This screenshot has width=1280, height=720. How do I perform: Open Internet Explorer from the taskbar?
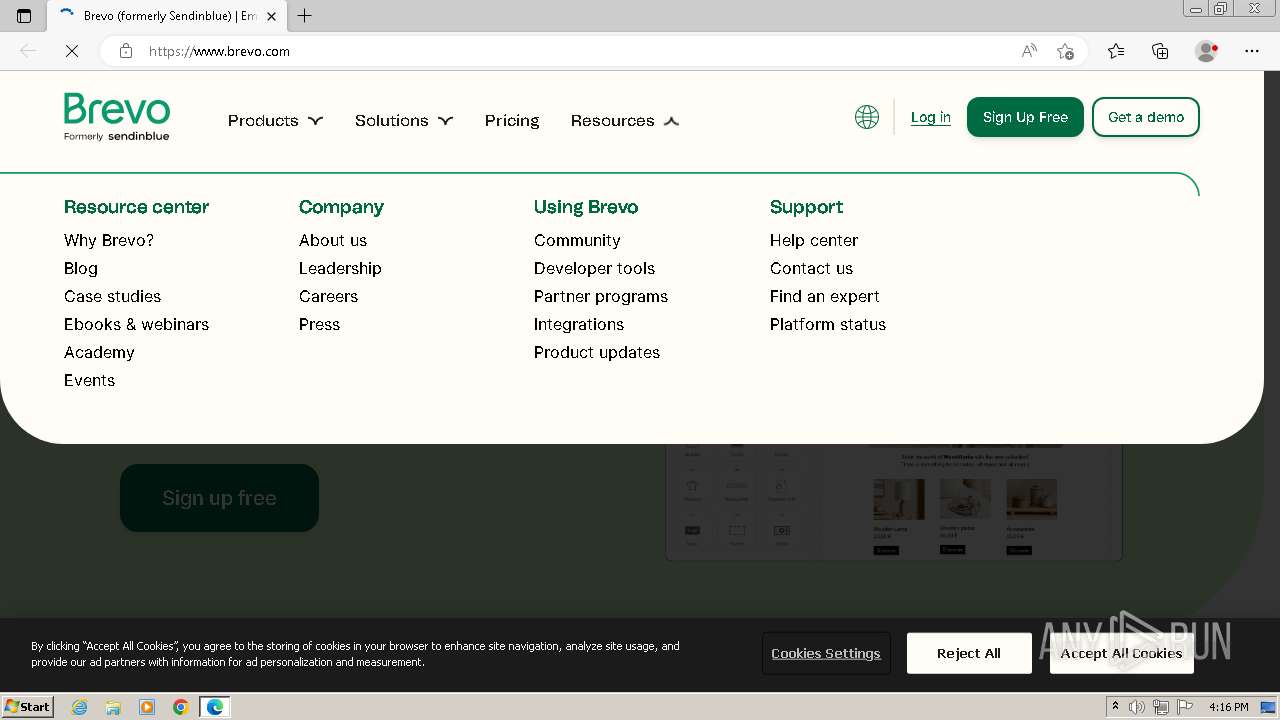tap(79, 707)
